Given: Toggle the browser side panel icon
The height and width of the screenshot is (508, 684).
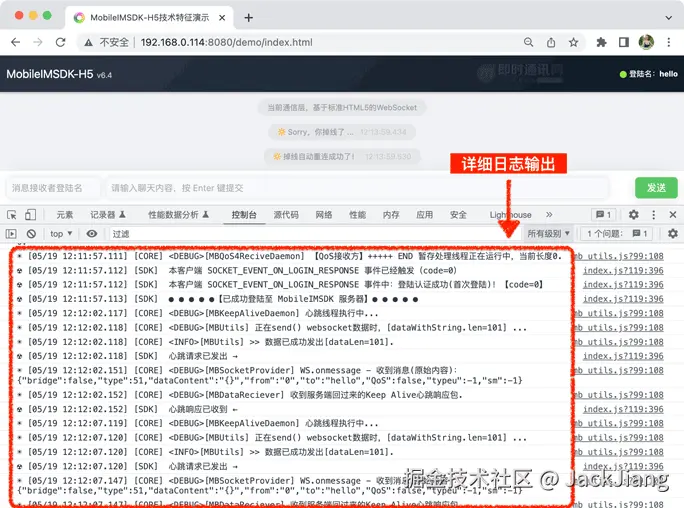Looking at the screenshot, I should click(624, 42).
